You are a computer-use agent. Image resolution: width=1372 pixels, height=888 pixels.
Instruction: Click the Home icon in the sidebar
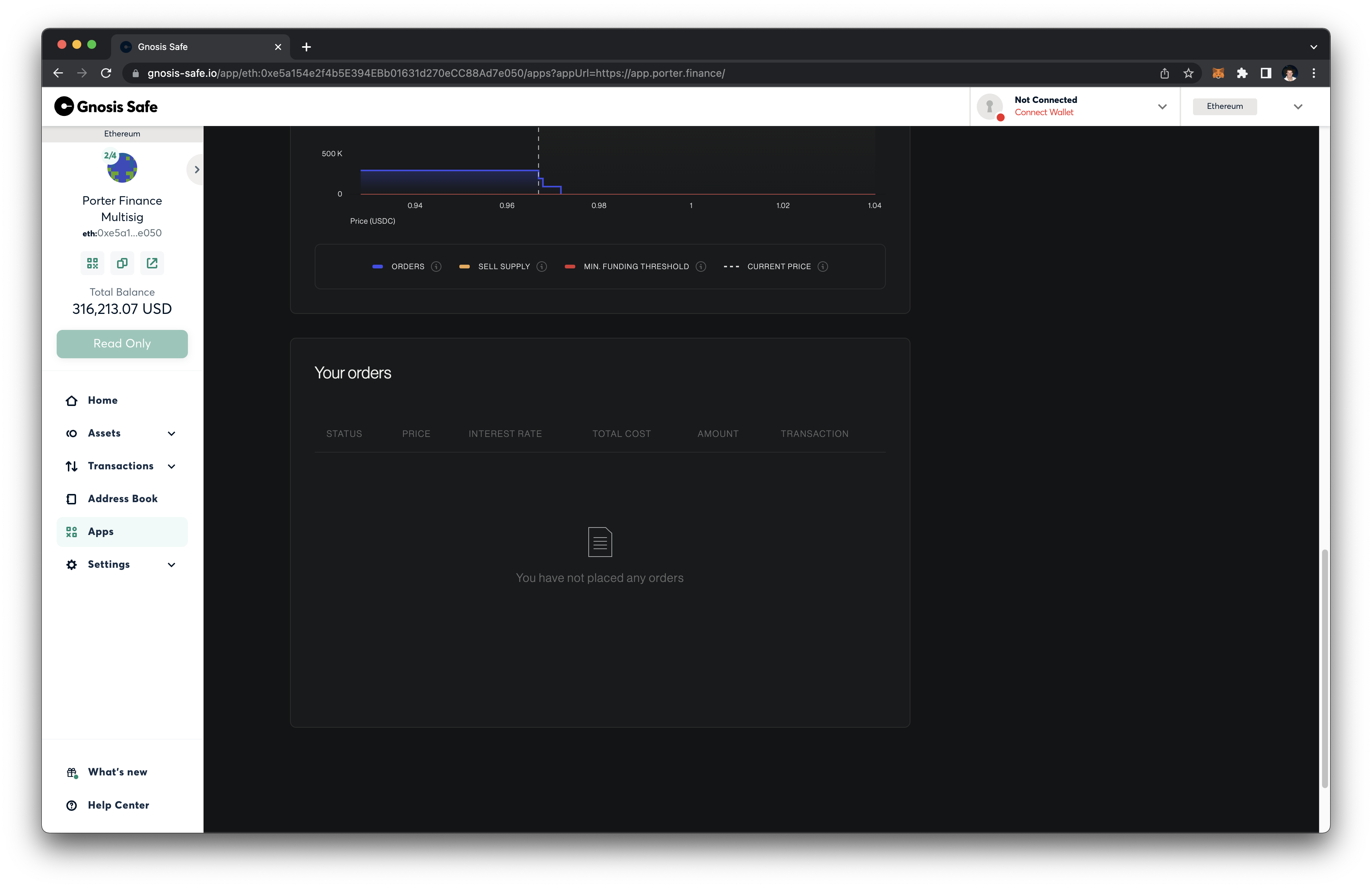pyautogui.click(x=72, y=400)
